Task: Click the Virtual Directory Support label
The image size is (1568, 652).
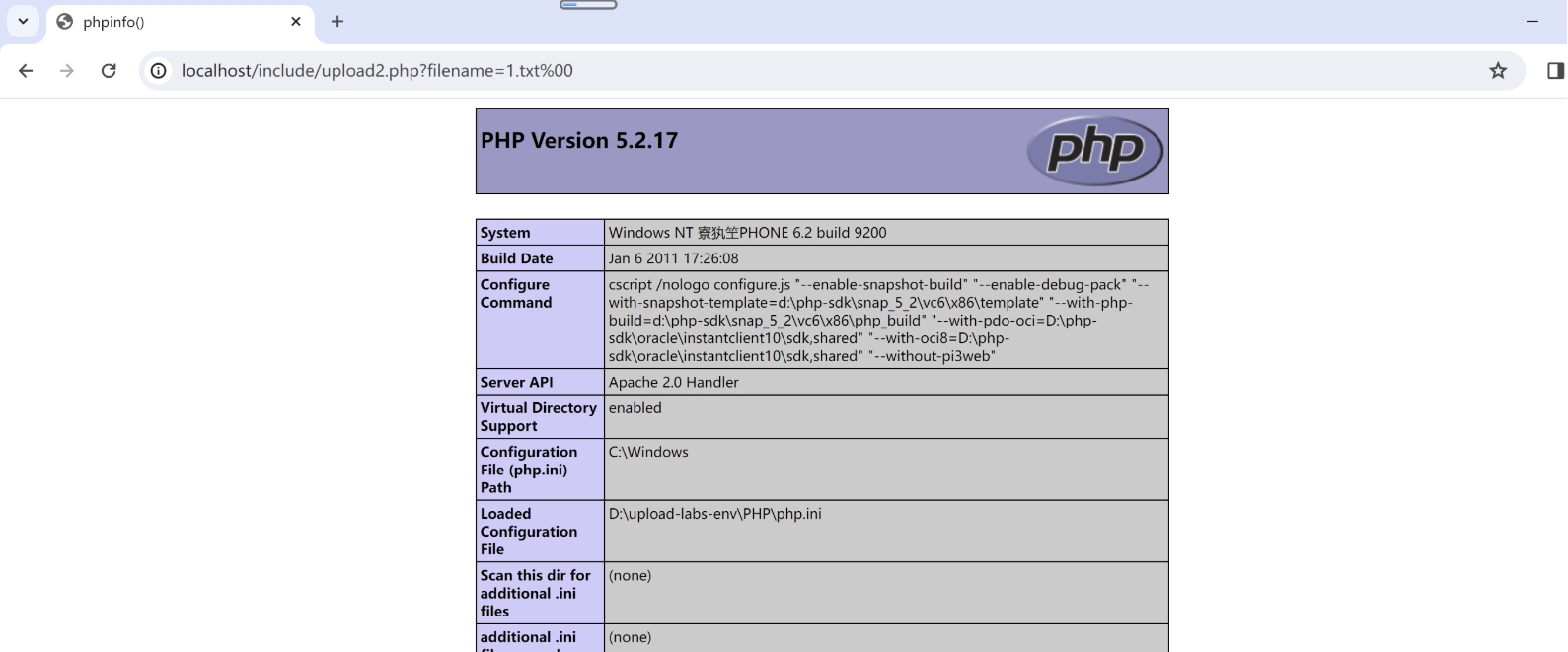Action: [x=539, y=417]
